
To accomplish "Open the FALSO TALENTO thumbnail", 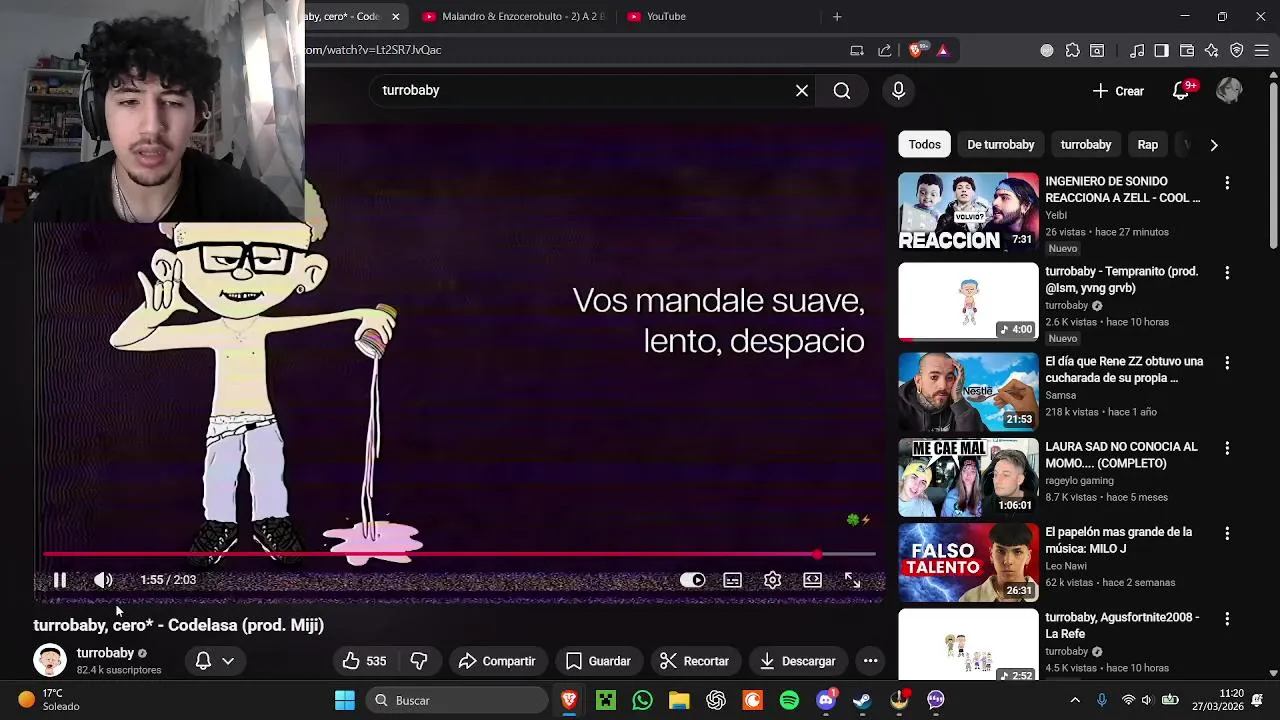I will coord(968,562).
